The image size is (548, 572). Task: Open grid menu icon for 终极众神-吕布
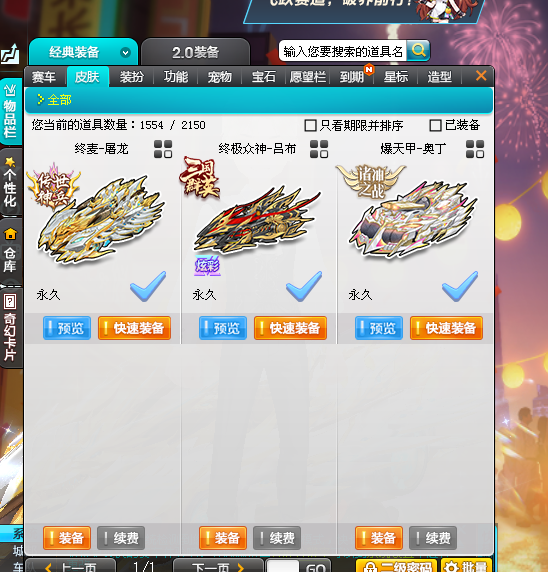319,149
